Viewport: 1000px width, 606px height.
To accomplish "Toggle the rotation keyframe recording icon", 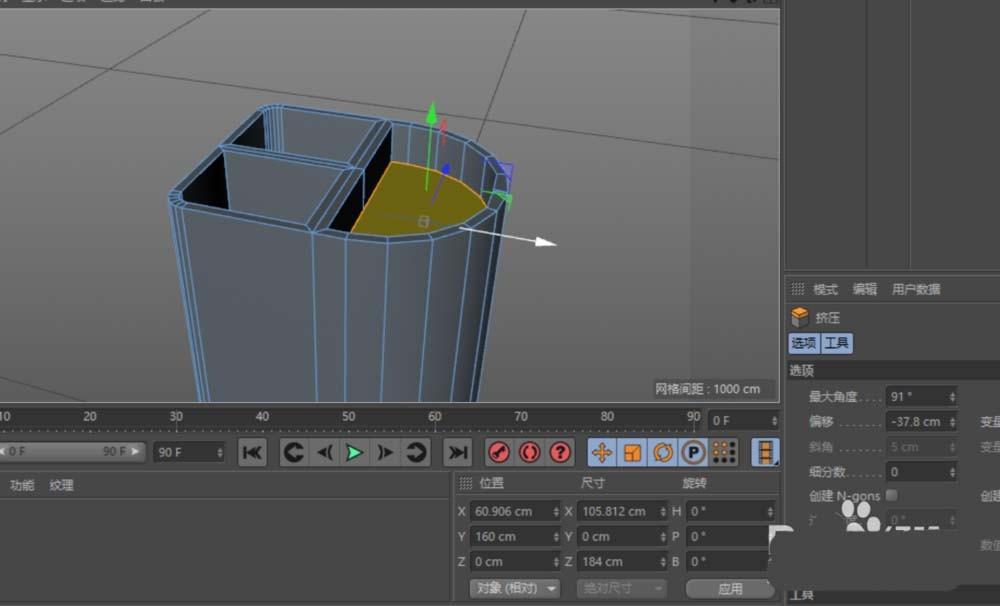I will pyautogui.click(x=663, y=452).
